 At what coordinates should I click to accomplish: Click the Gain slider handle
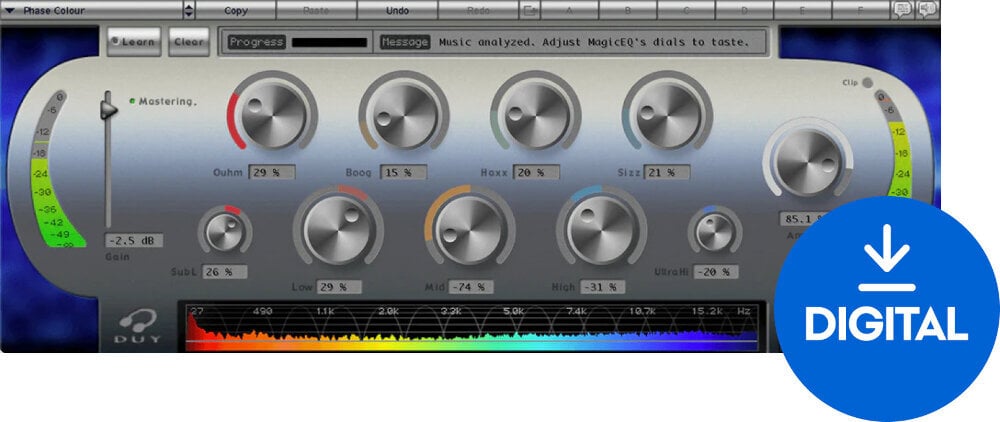(108, 108)
